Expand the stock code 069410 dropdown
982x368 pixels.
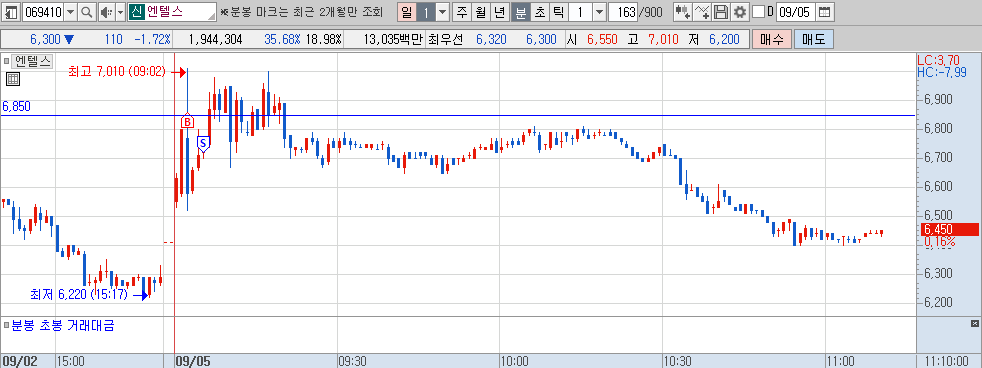point(71,12)
